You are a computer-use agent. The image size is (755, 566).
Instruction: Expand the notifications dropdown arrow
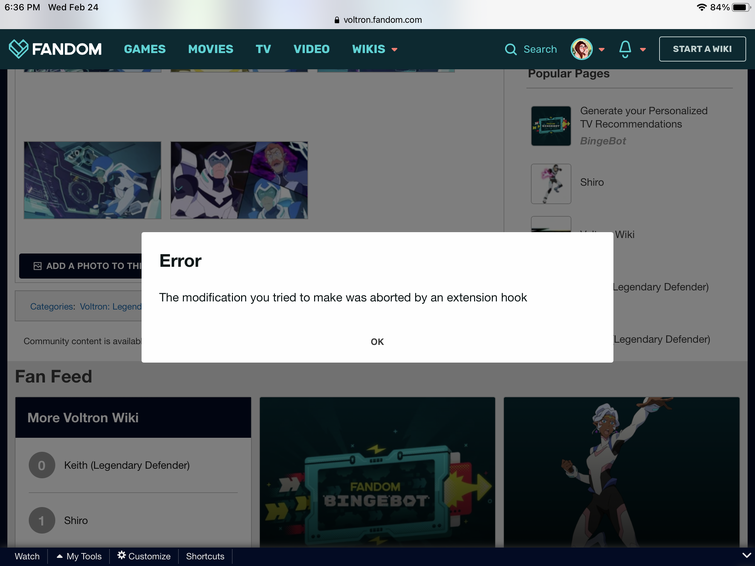click(x=643, y=49)
